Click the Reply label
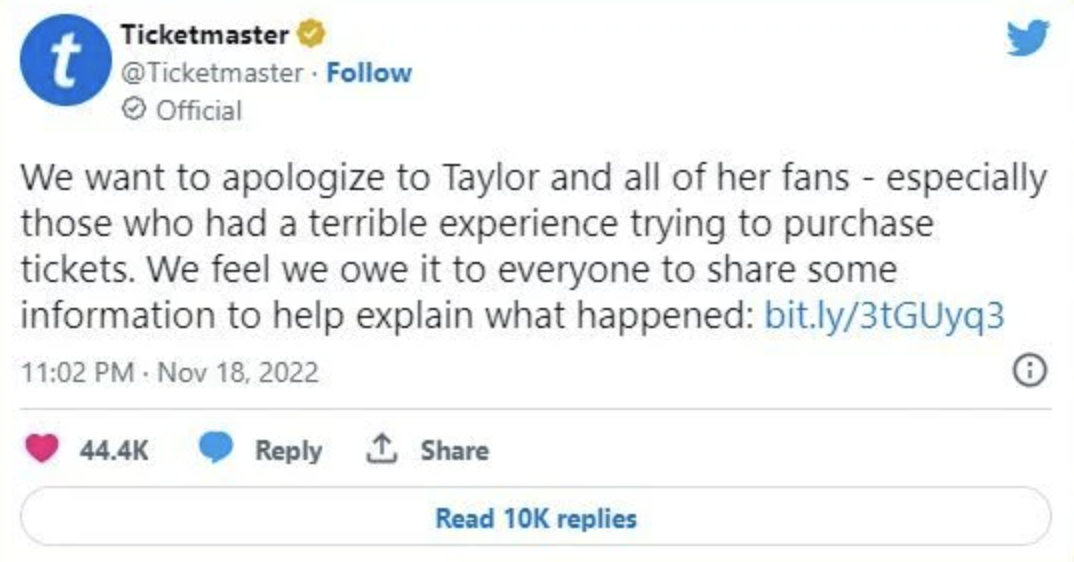Screen dimensions: 1074x562 click(288, 450)
